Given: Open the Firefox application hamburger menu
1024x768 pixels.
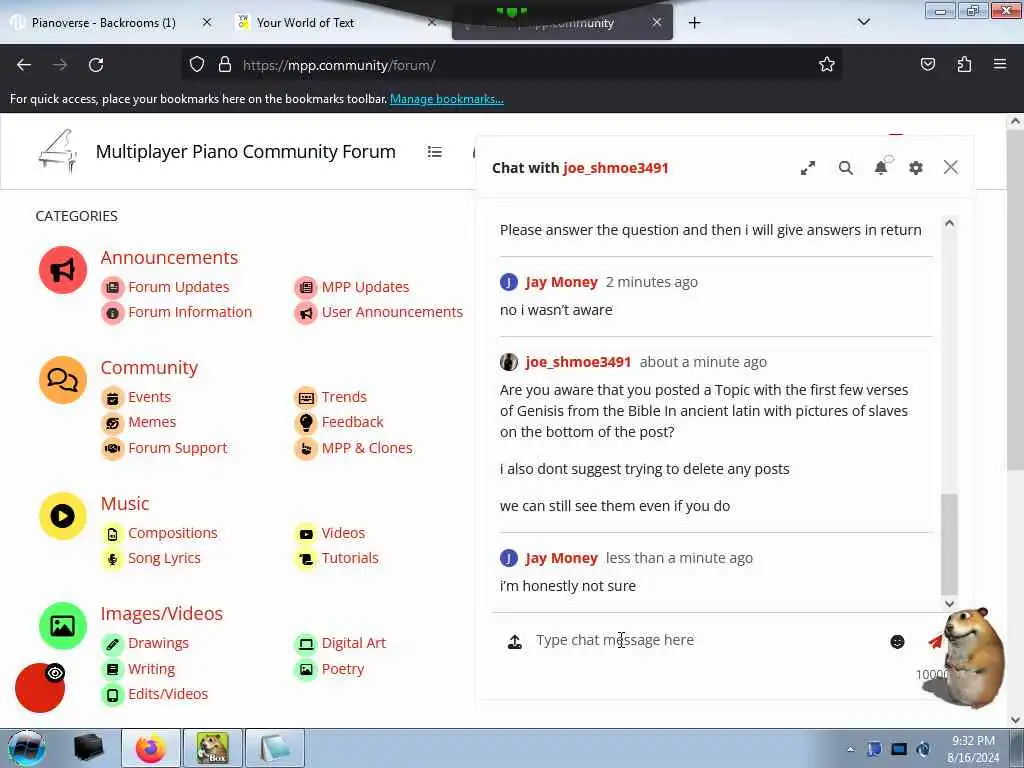Looking at the screenshot, I should pyautogui.click(x=1000, y=64).
